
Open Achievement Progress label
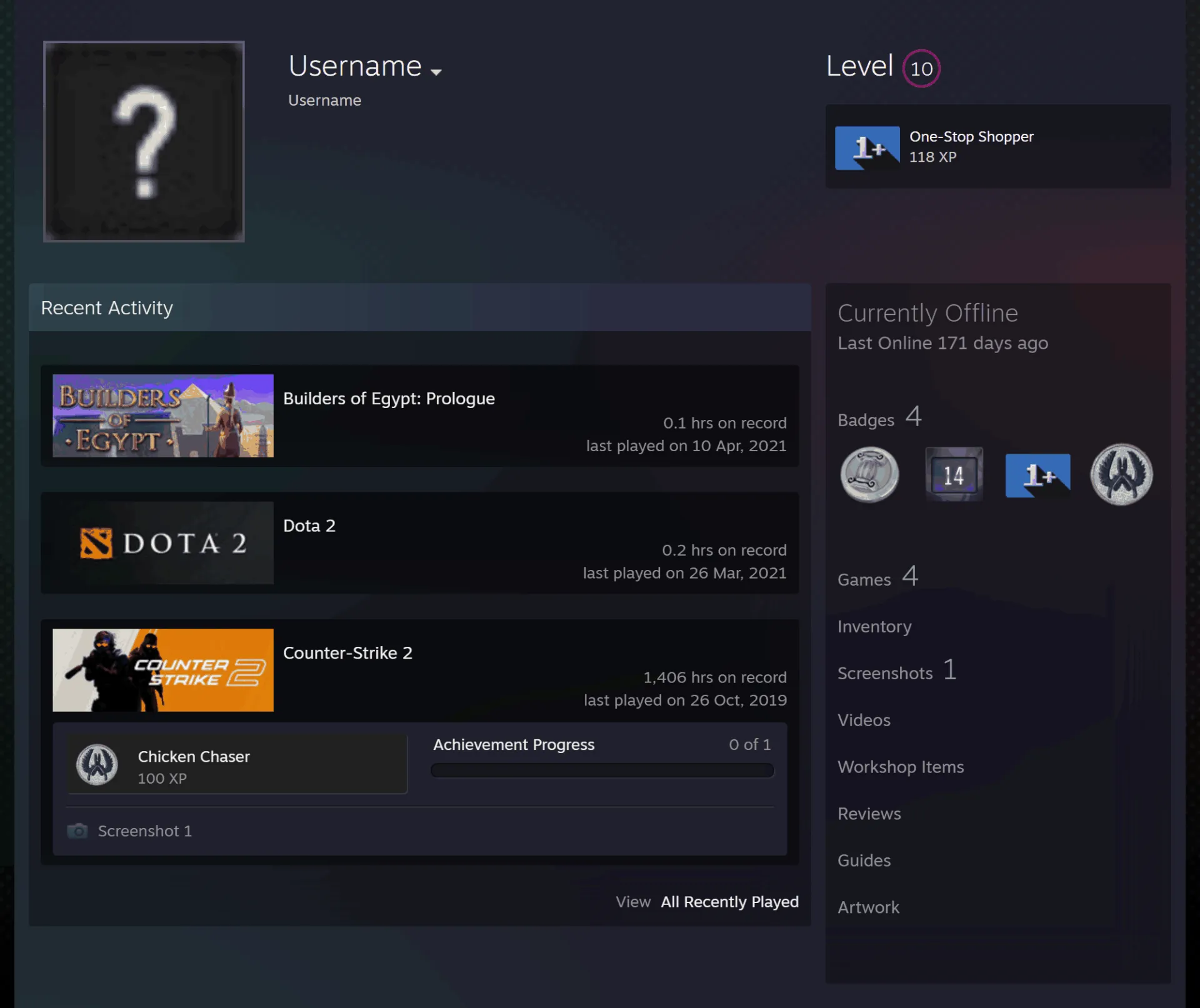[514, 745]
